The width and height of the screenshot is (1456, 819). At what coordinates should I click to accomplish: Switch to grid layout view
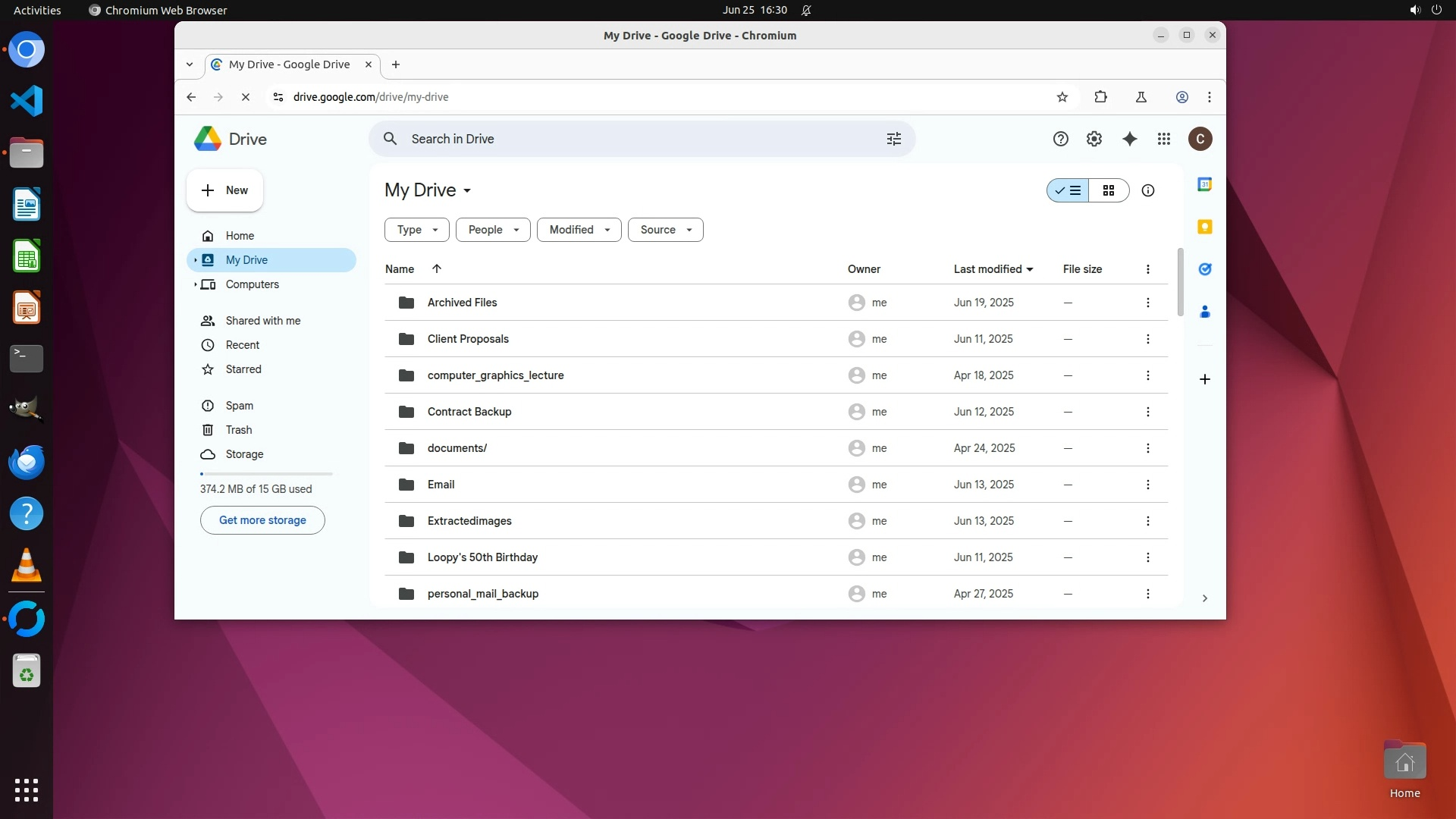pos(1109,190)
